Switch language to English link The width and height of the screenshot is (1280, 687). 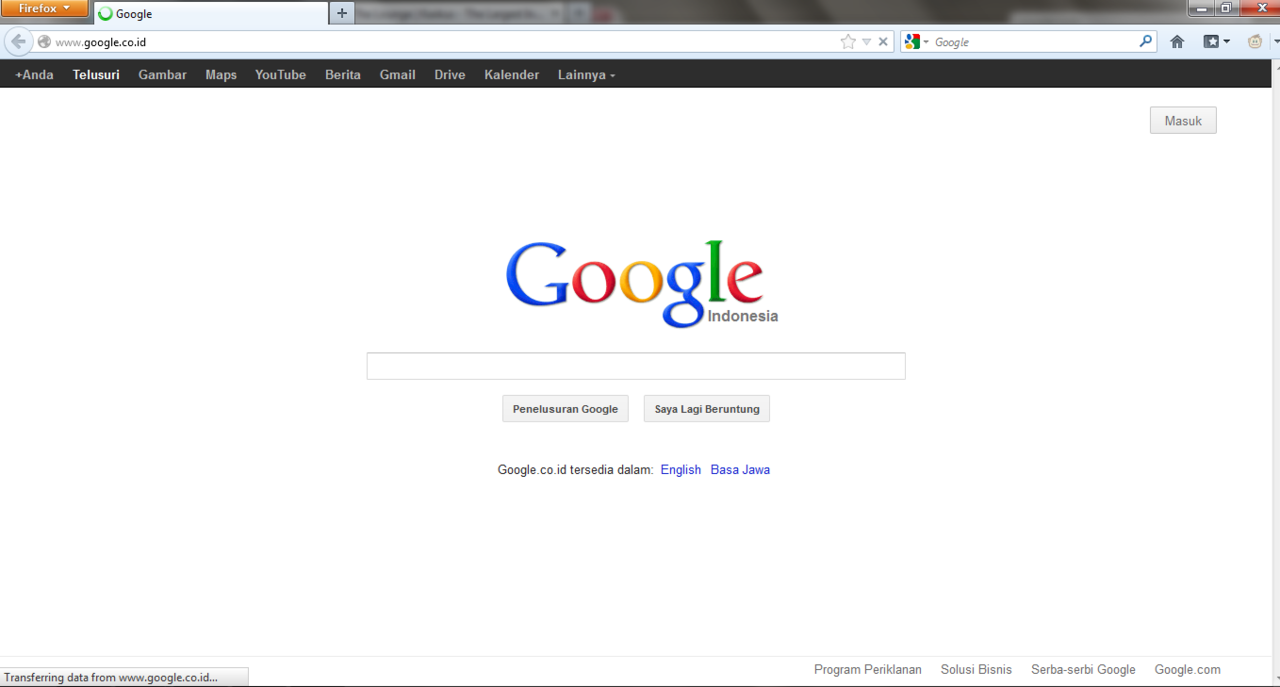681,470
